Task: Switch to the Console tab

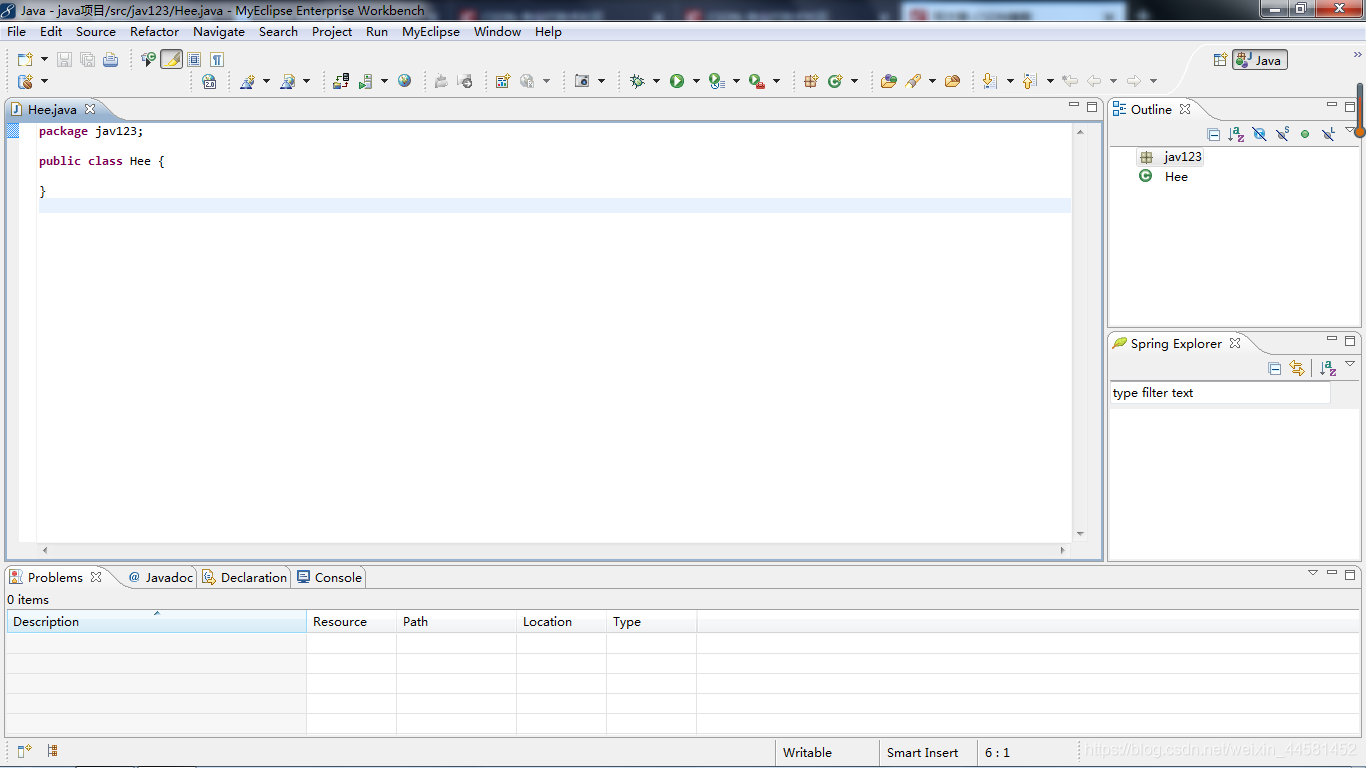Action: pyautogui.click(x=330, y=577)
